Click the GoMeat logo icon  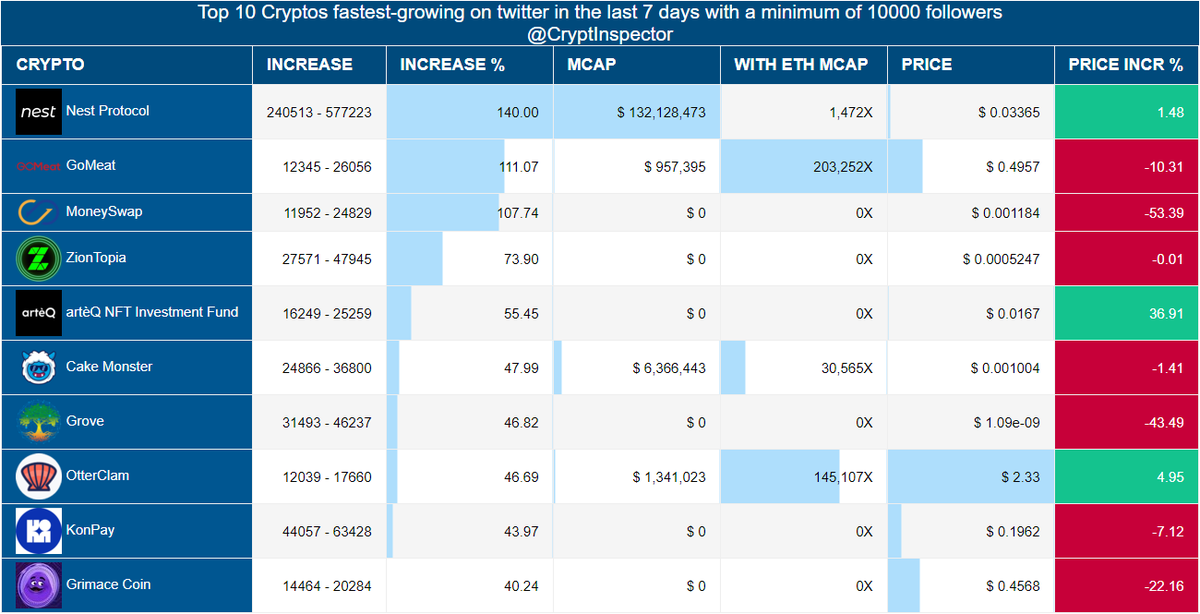(38, 166)
